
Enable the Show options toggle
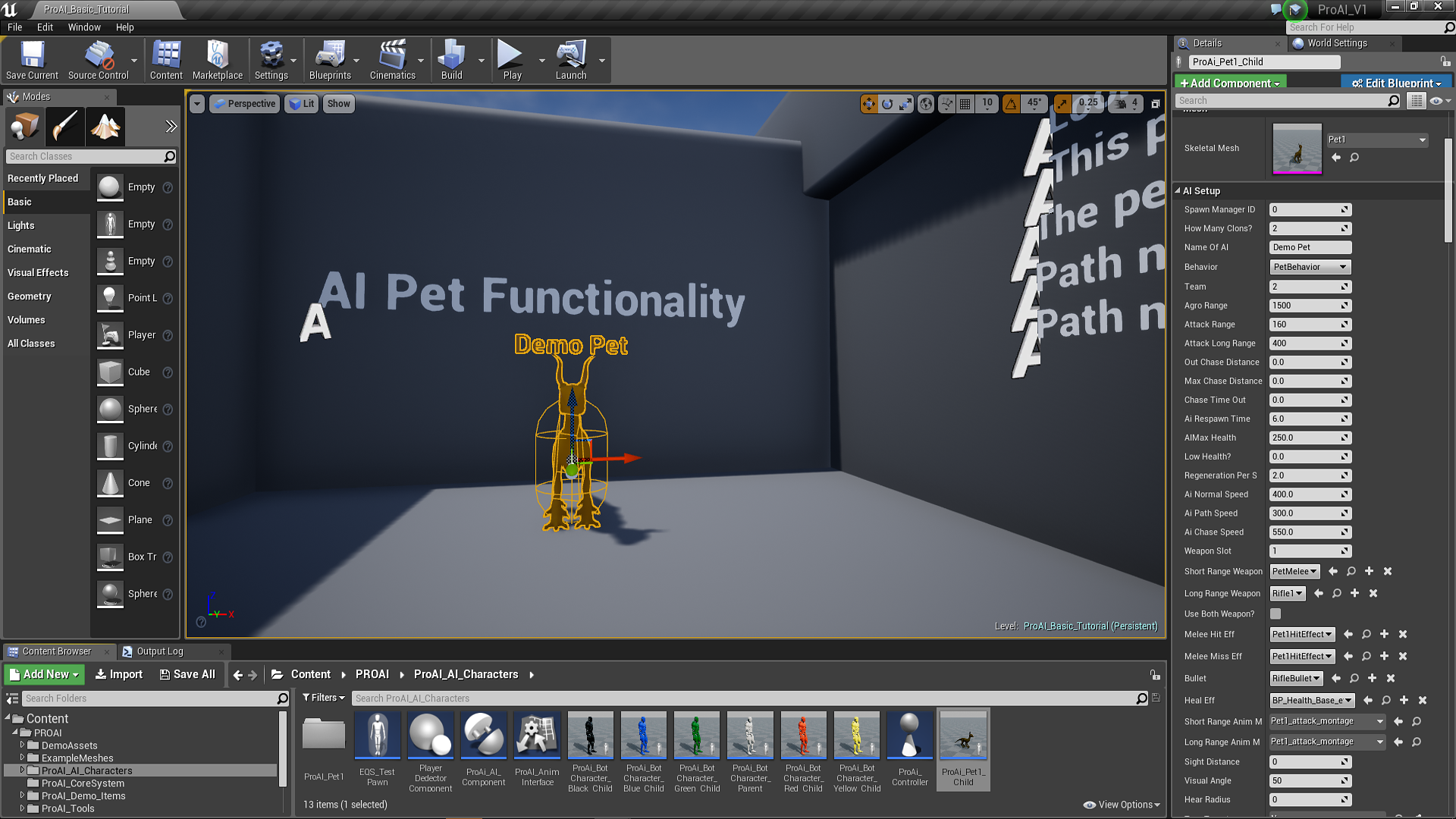click(338, 103)
